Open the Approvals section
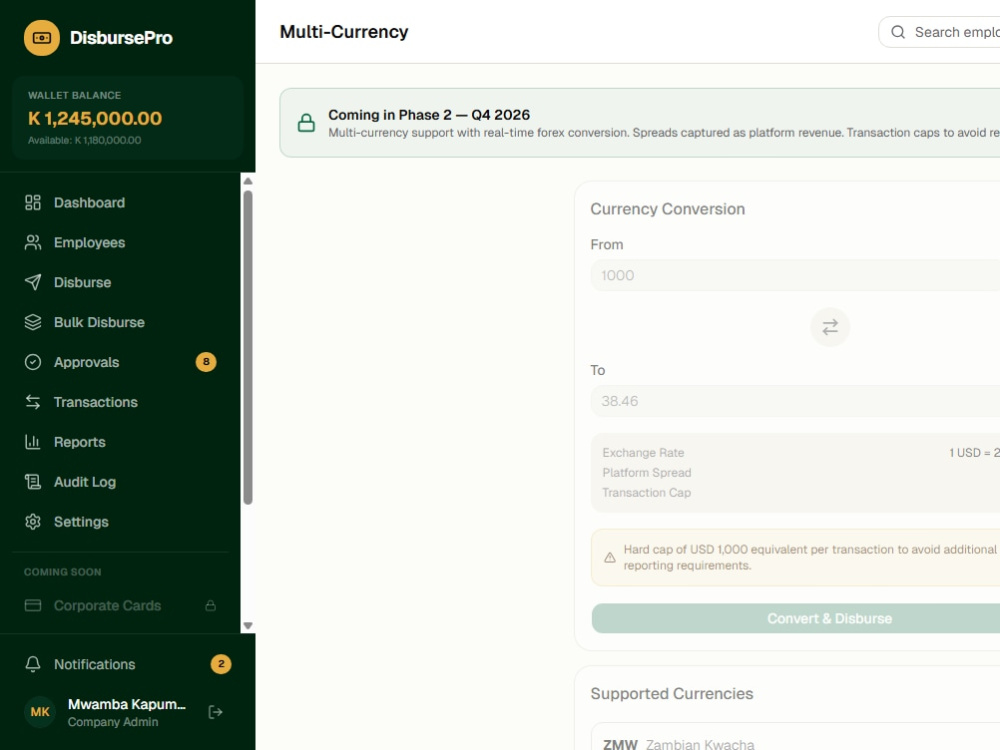The height and width of the screenshot is (750, 1000). (121, 362)
